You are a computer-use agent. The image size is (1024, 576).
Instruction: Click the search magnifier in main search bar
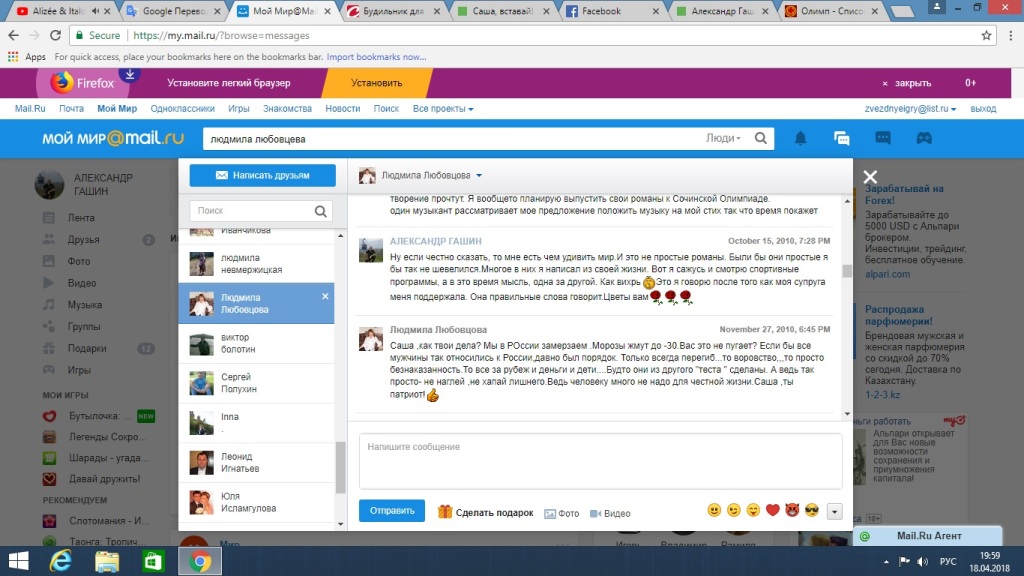coord(761,138)
